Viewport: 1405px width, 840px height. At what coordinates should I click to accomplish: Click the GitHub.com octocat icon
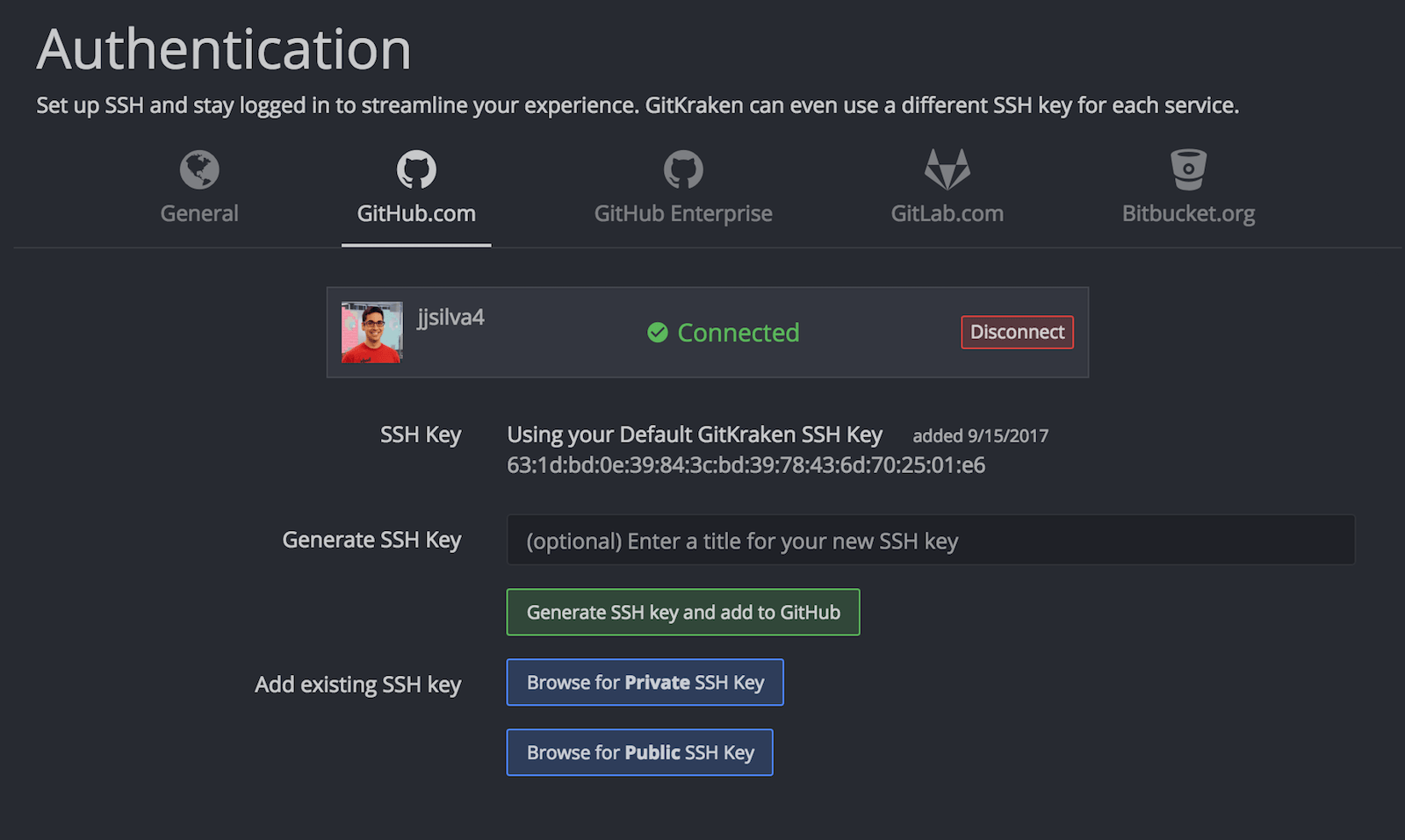tap(416, 169)
